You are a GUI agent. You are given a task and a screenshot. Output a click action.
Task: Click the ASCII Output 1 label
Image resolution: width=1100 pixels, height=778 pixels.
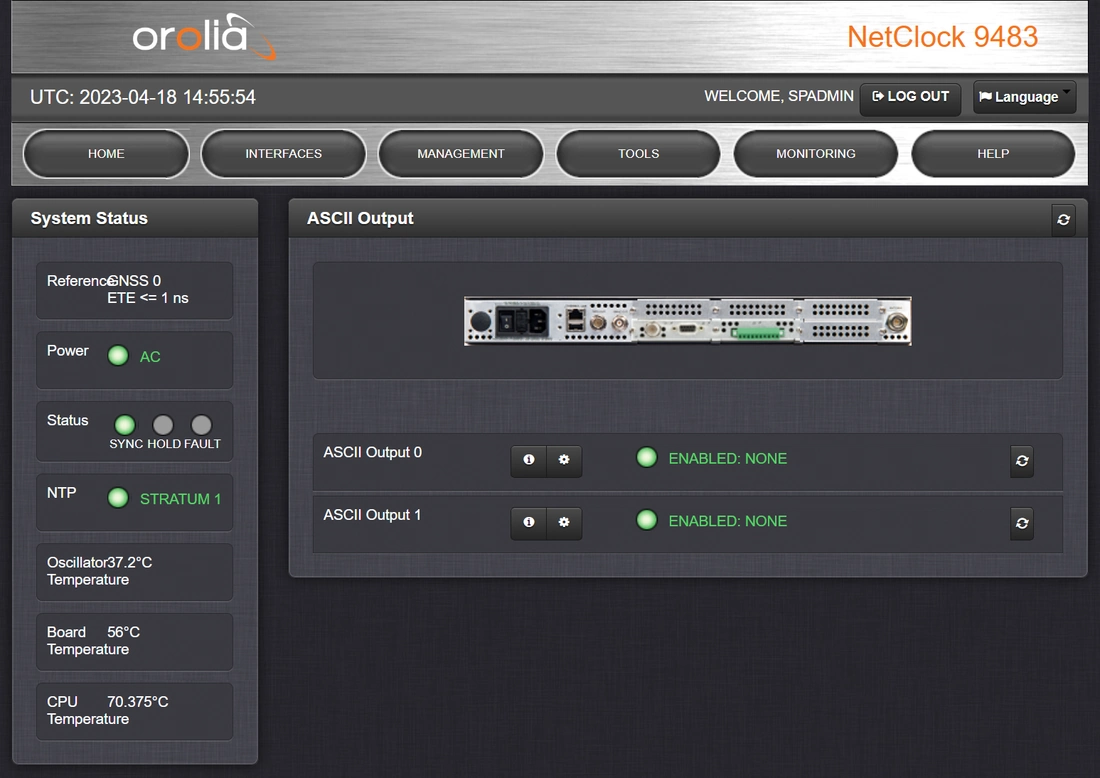(x=373, y=515)
